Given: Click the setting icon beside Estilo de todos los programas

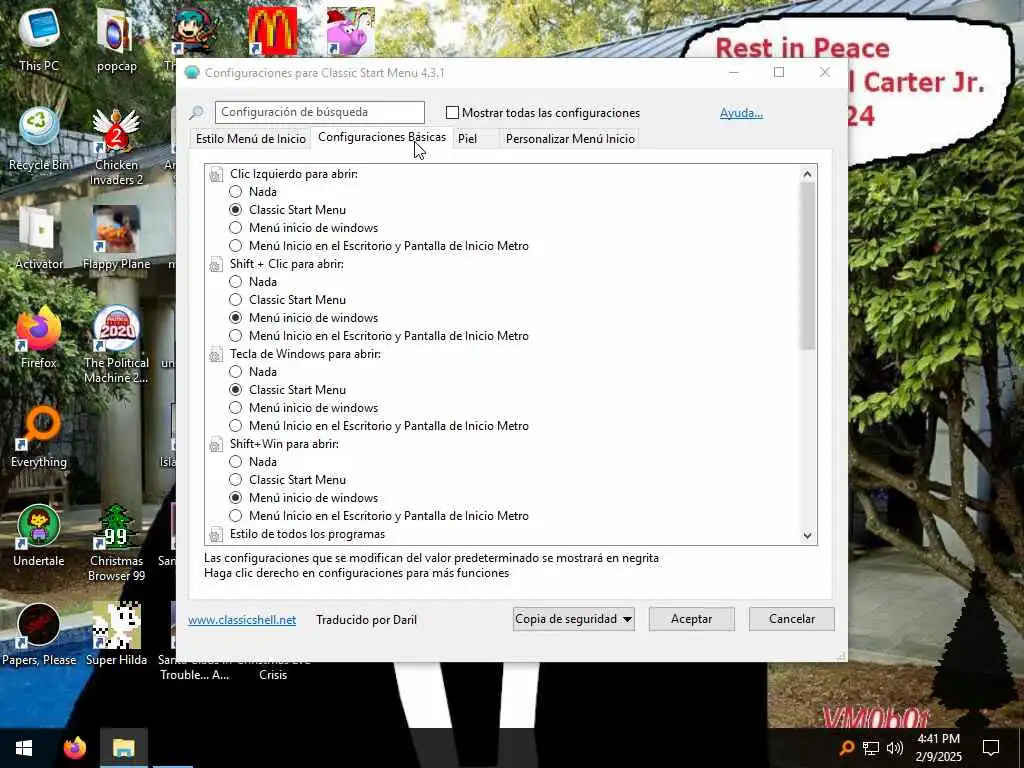Looking at the screenshot, I should 216,534.
